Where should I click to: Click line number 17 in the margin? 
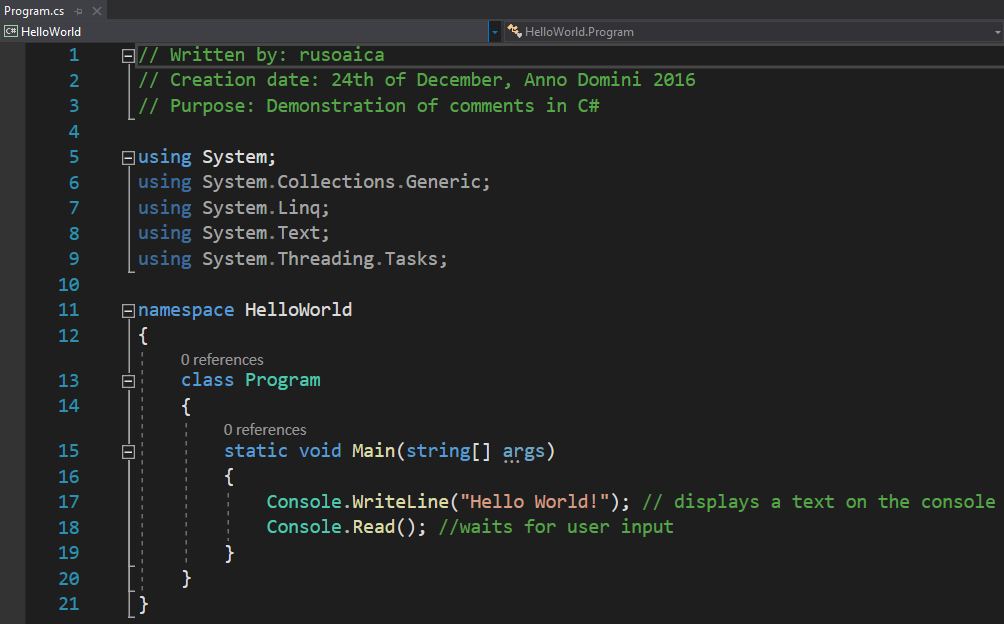point(69,502)
